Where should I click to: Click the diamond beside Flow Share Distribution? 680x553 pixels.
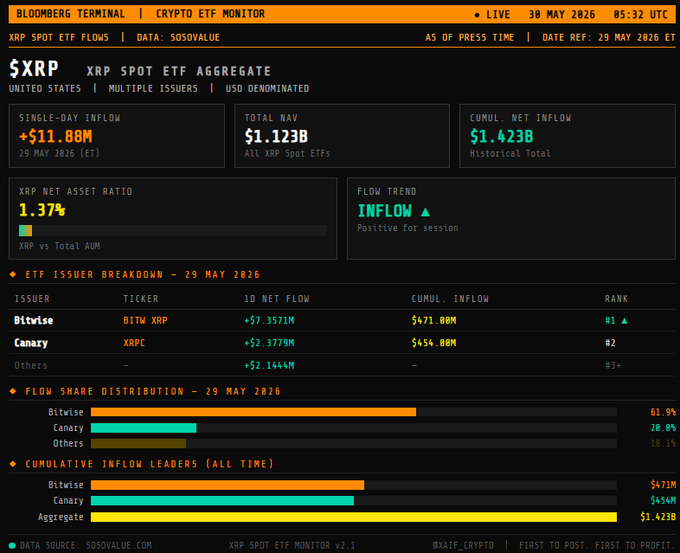point(13,391)
